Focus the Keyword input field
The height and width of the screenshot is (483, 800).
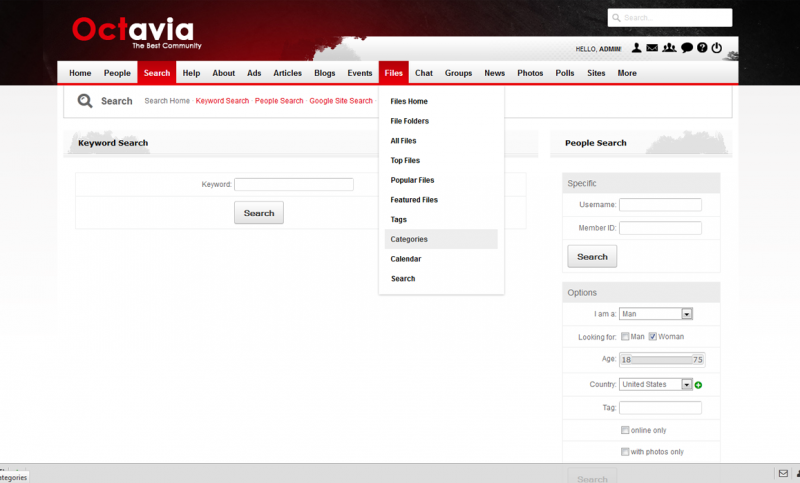click(294, 184)
